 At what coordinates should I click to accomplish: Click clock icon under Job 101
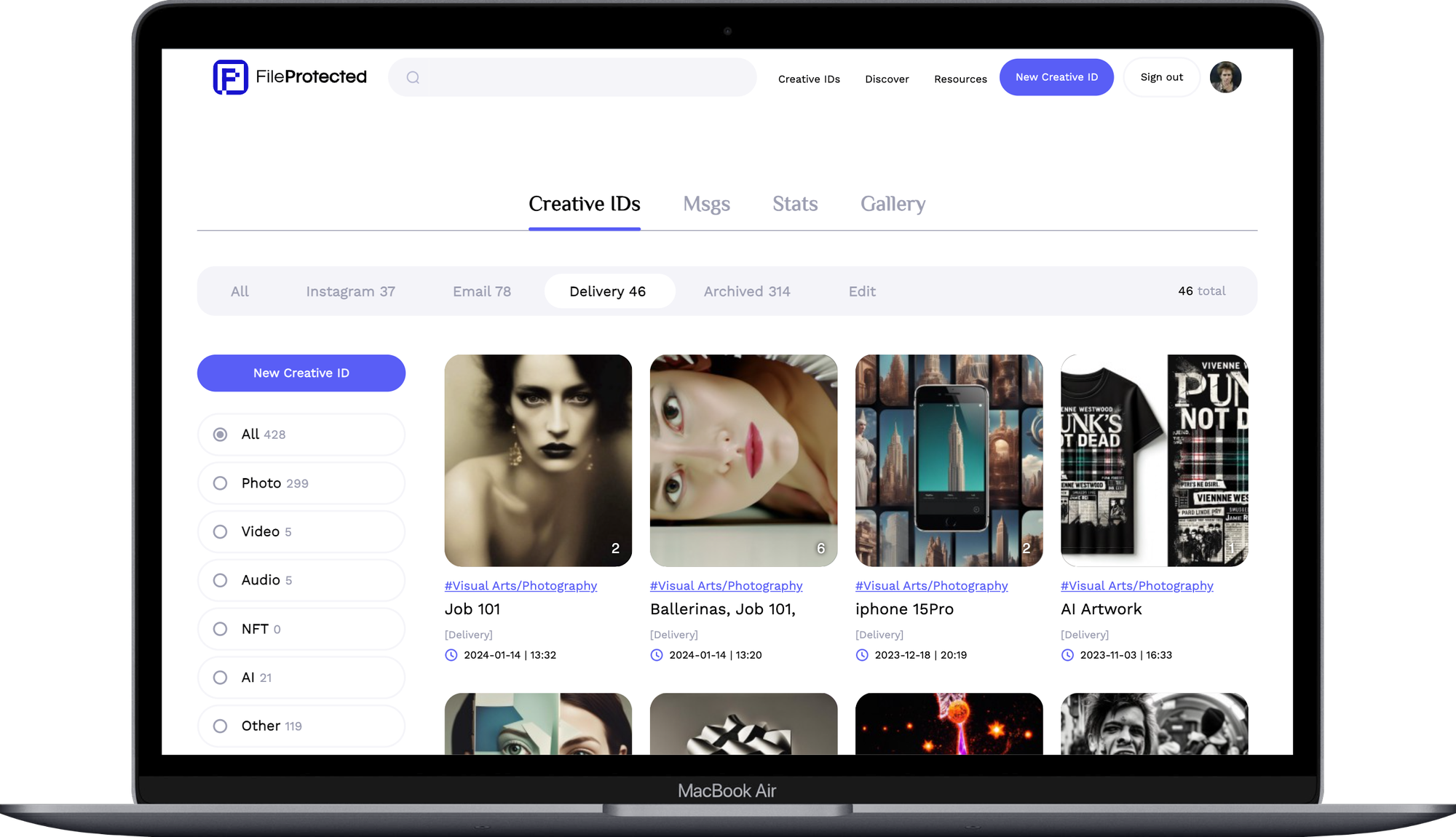[451, 655]
